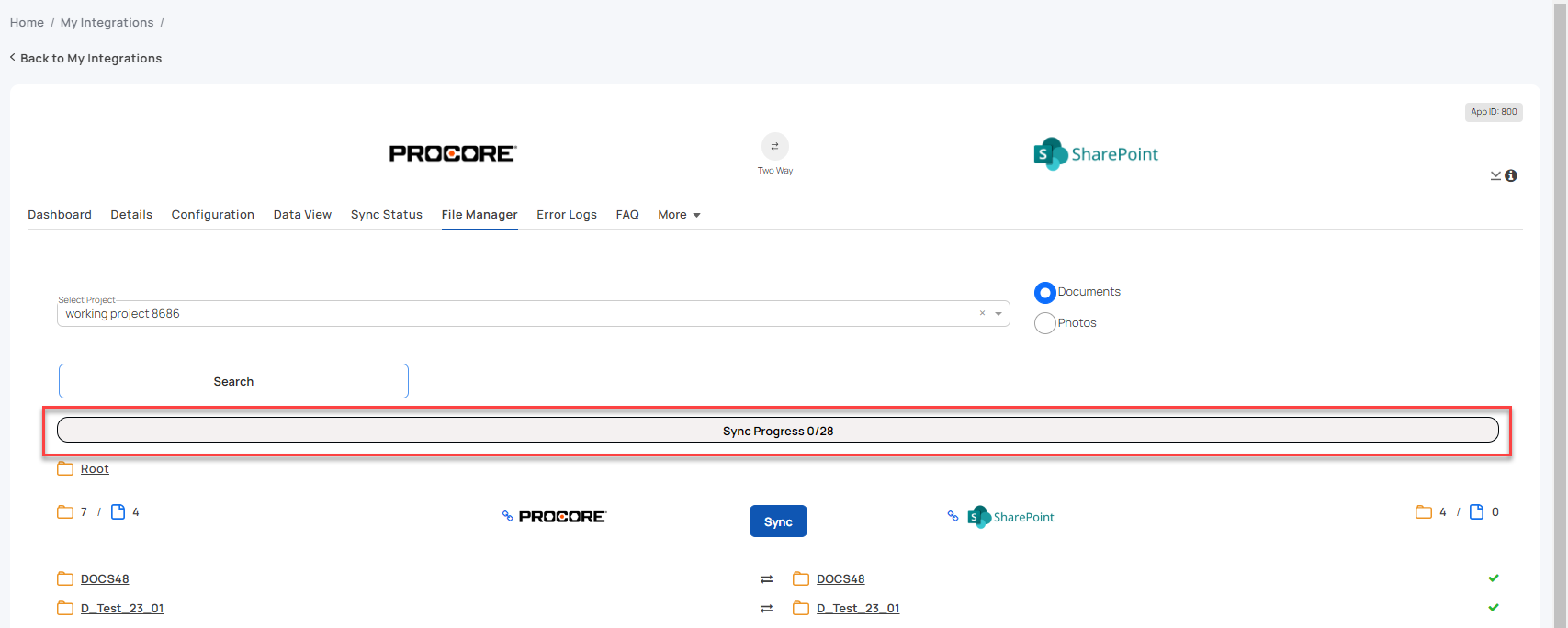Click the SharePoint folder count icon

(1424, 512)
